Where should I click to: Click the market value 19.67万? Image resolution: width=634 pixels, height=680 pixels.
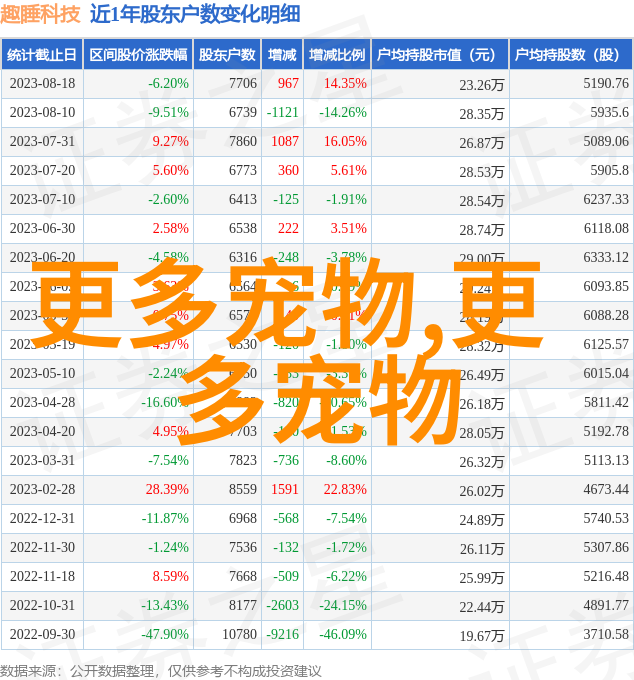[482, 636]
